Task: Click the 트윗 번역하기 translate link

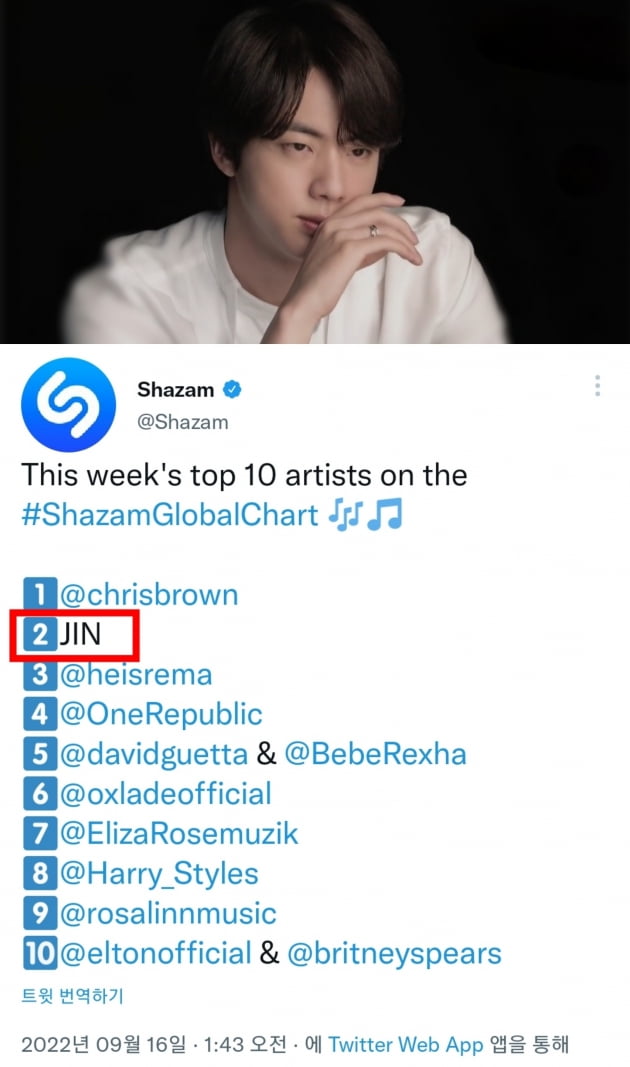Action: [x=72, y=996]
